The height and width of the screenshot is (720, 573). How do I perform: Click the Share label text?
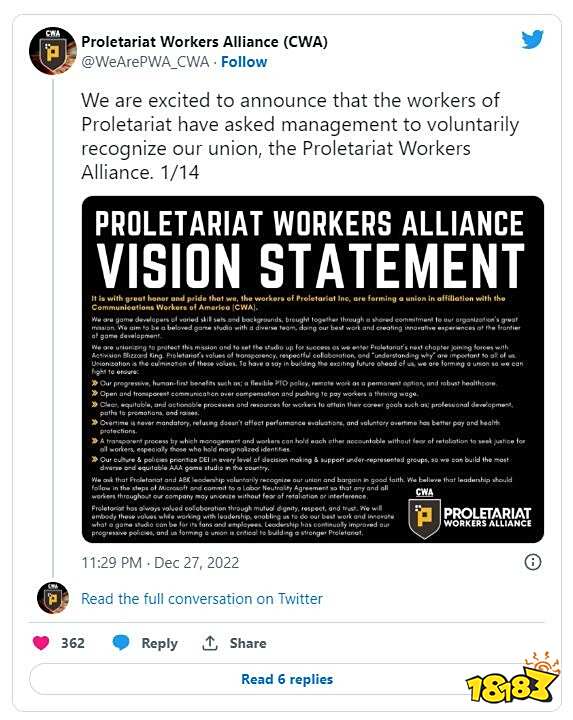coord(248,643)
